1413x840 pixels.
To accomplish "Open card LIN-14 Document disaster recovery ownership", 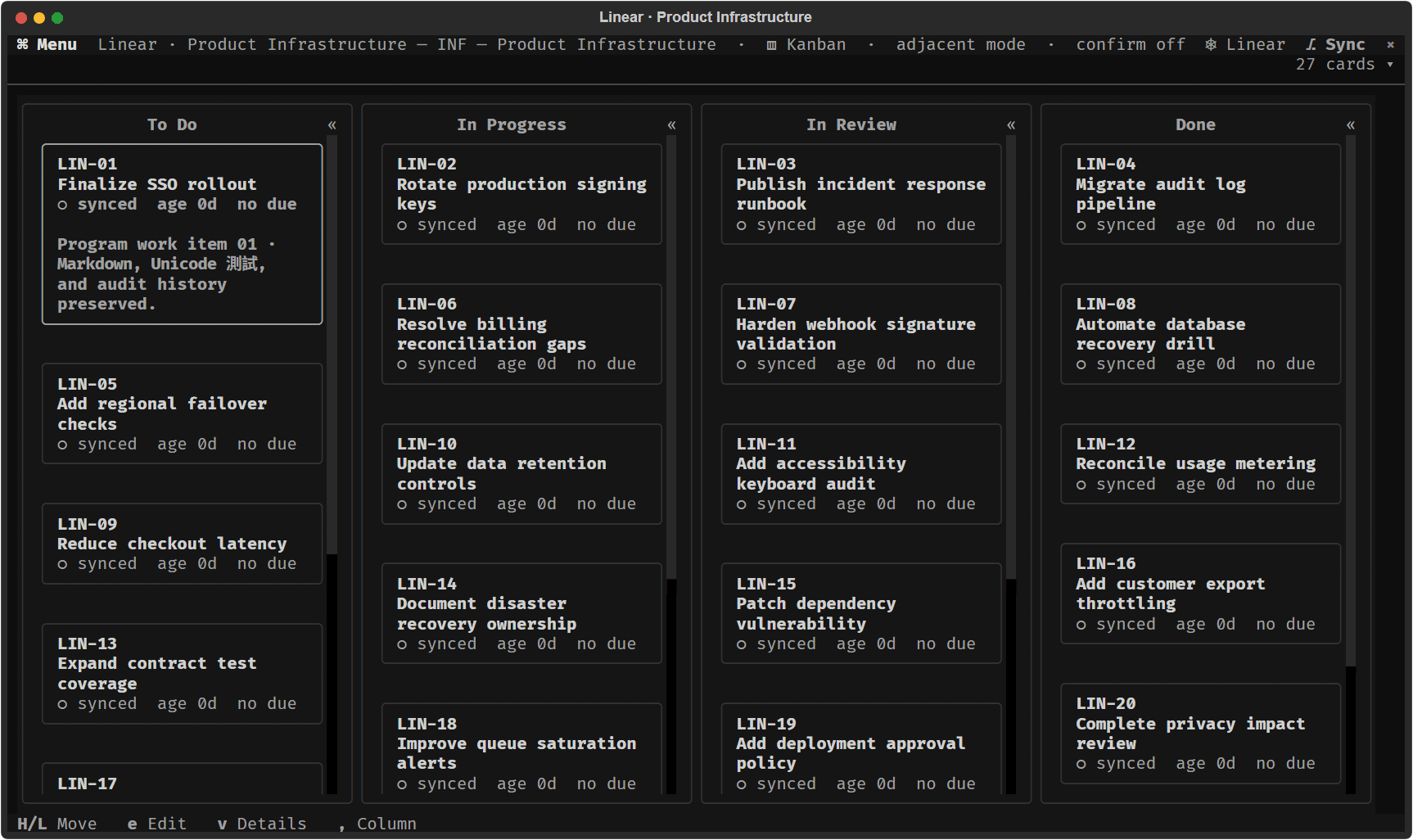I will (x=521, y=613).
